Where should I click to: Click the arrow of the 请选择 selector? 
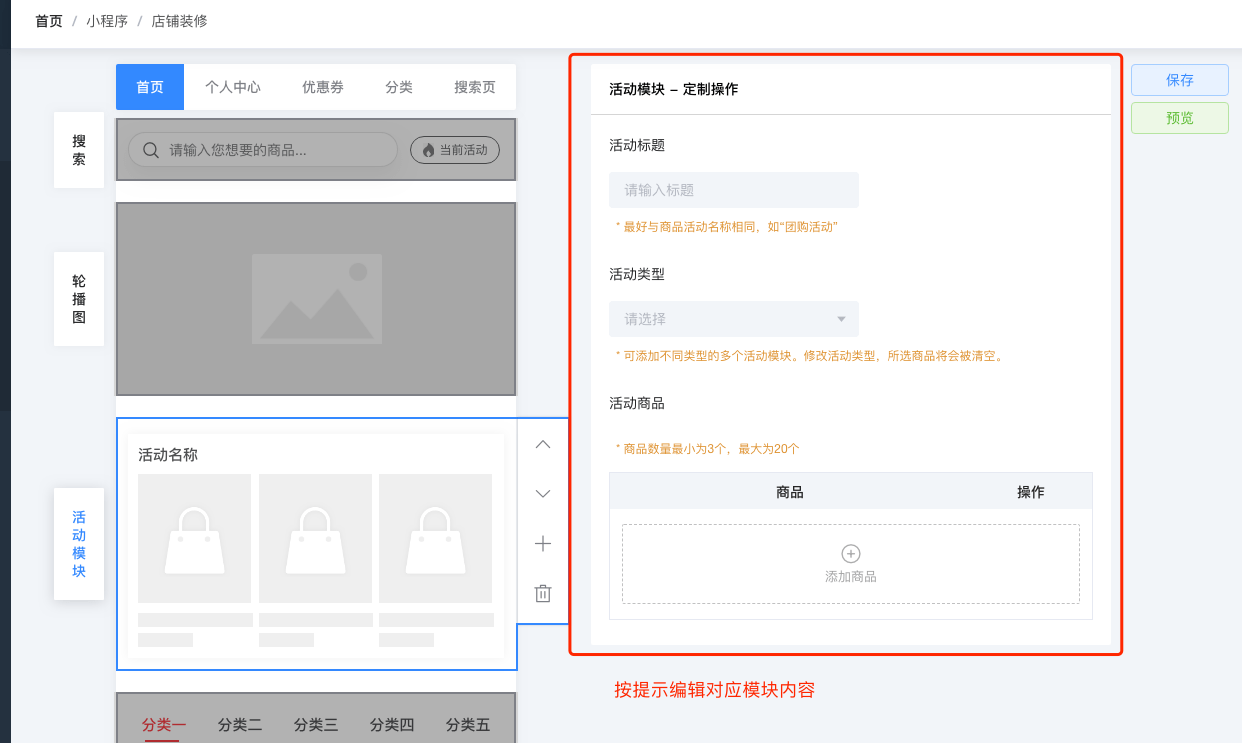click(841, 319)
